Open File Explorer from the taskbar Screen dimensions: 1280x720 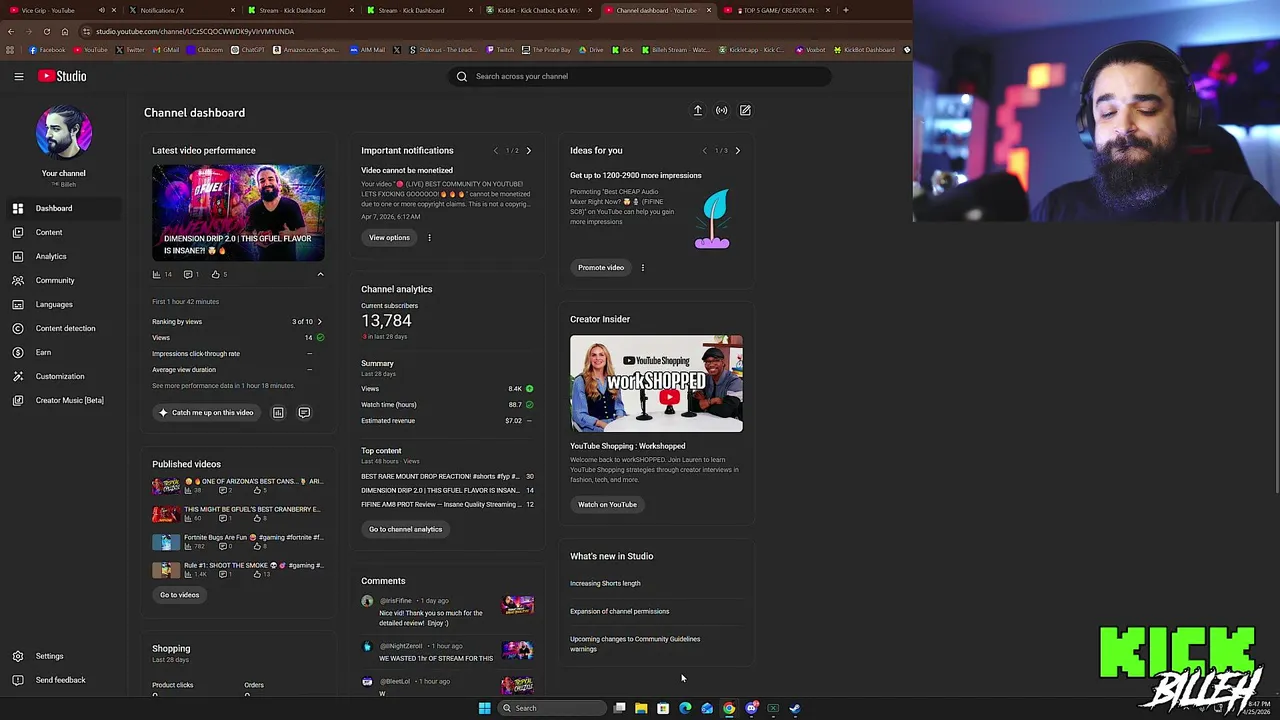click(641, 708)
